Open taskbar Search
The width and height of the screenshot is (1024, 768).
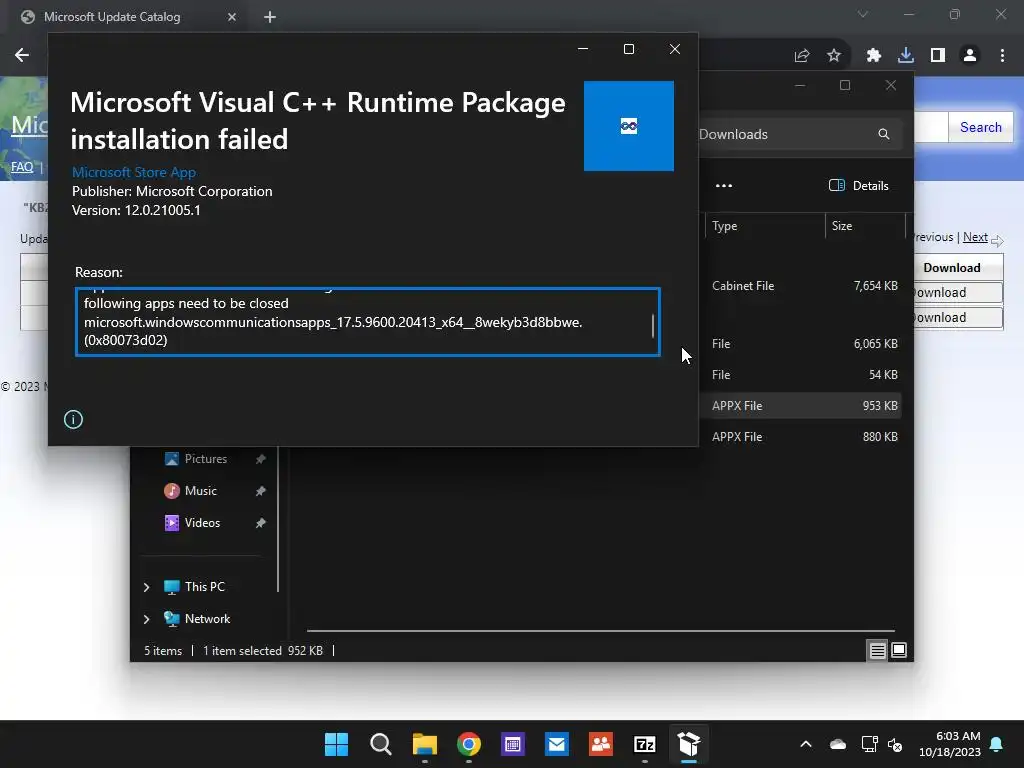pyautogui.click(x=380, y=744)
